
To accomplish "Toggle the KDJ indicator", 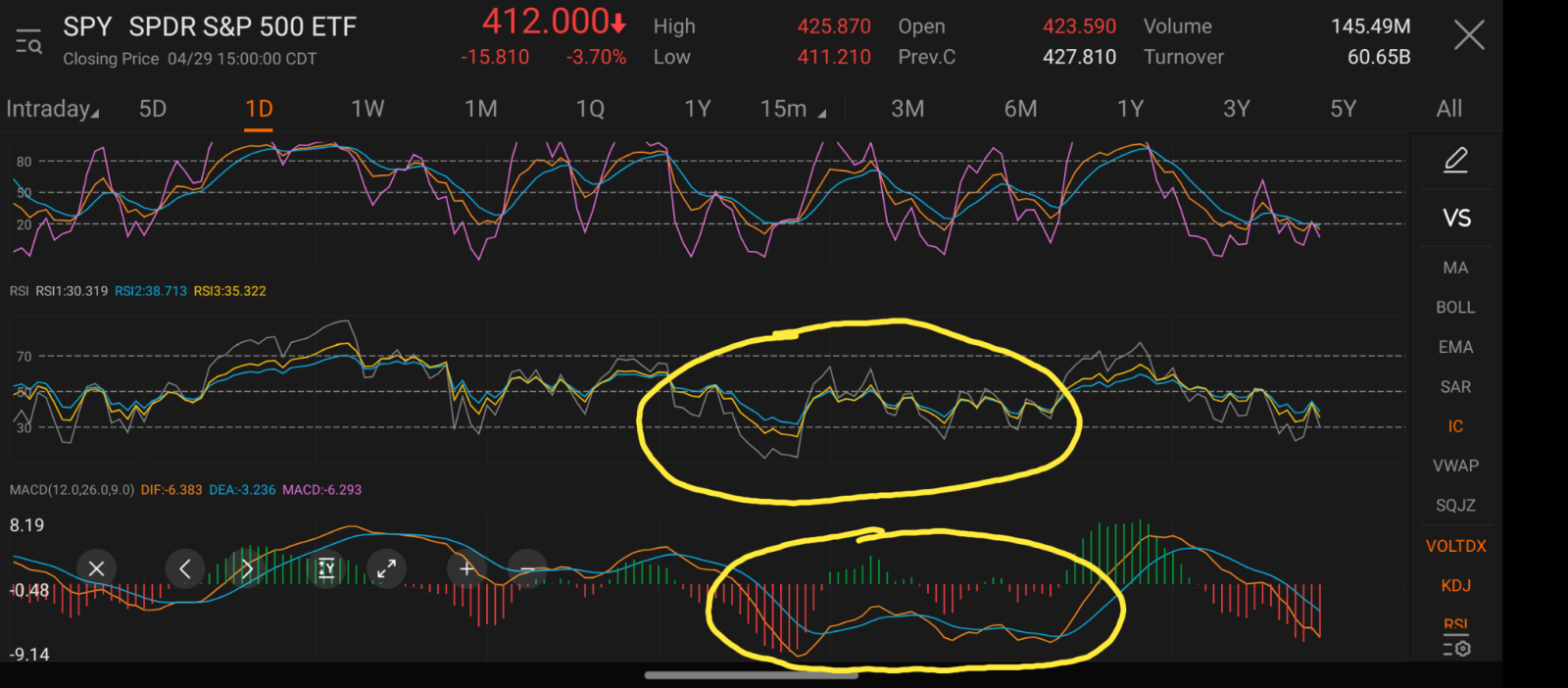I will [x=1455, y=585].
